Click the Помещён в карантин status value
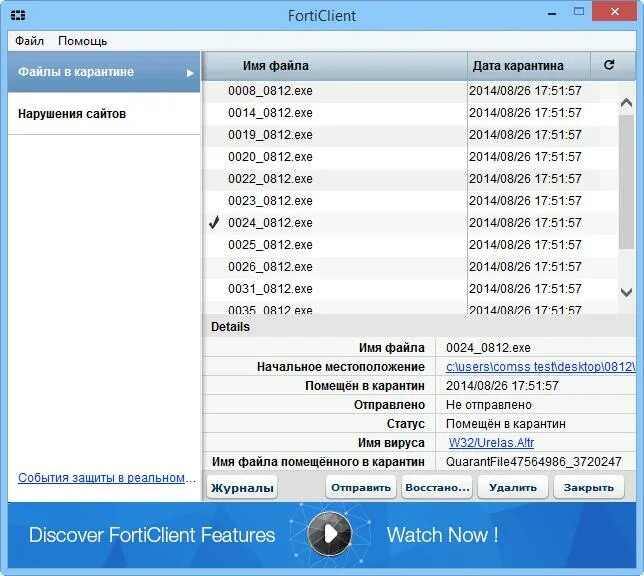 tap(506, 424)
